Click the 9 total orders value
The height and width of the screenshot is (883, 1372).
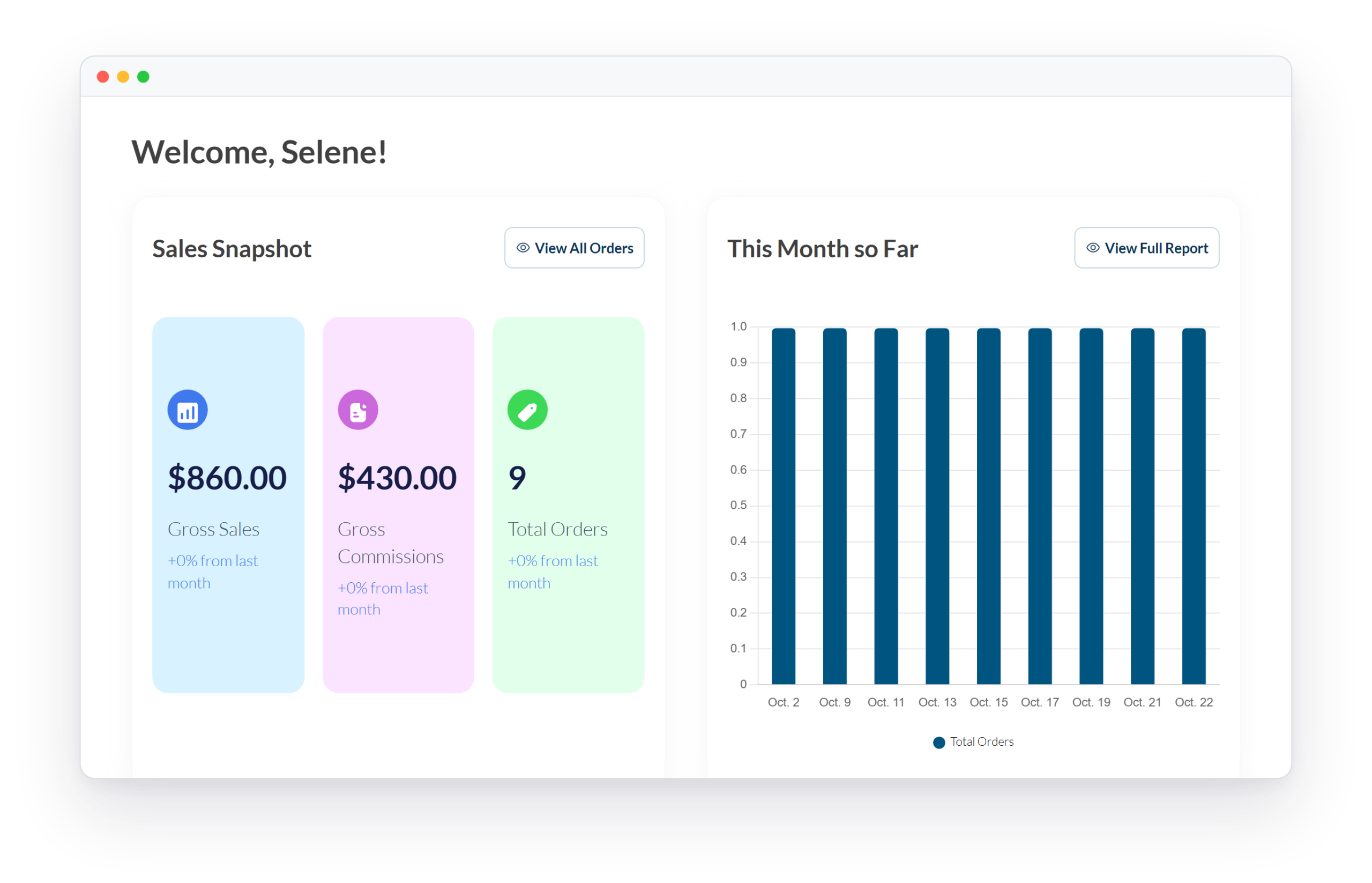(x=517, y=478)
